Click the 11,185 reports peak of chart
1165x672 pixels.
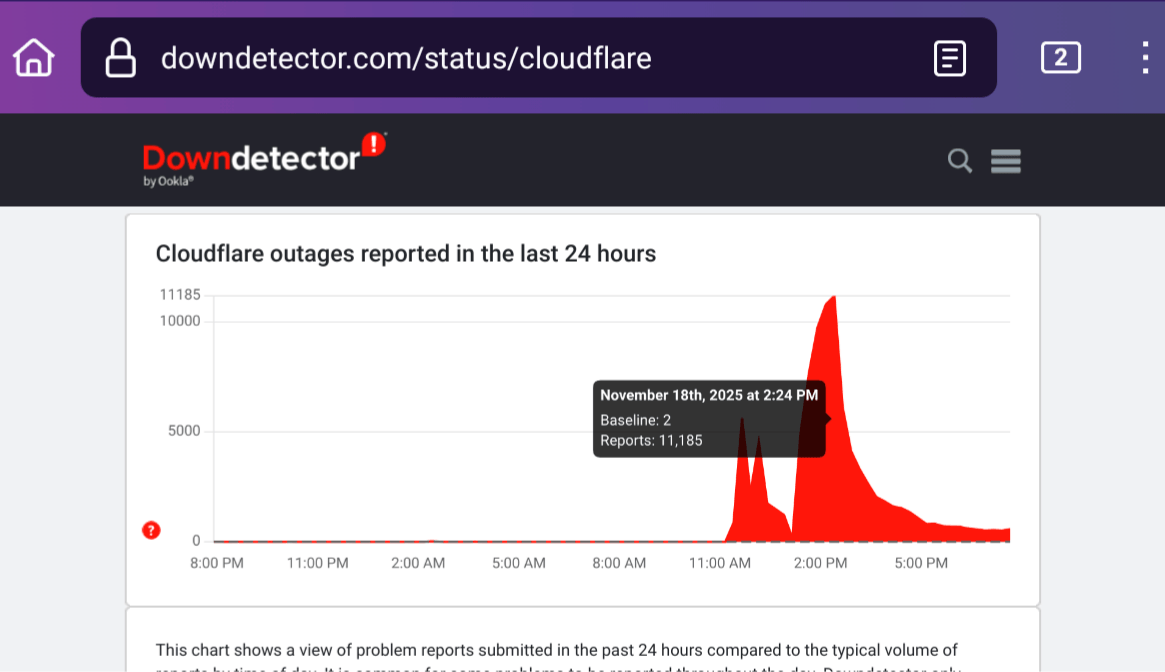pos(832,298)
